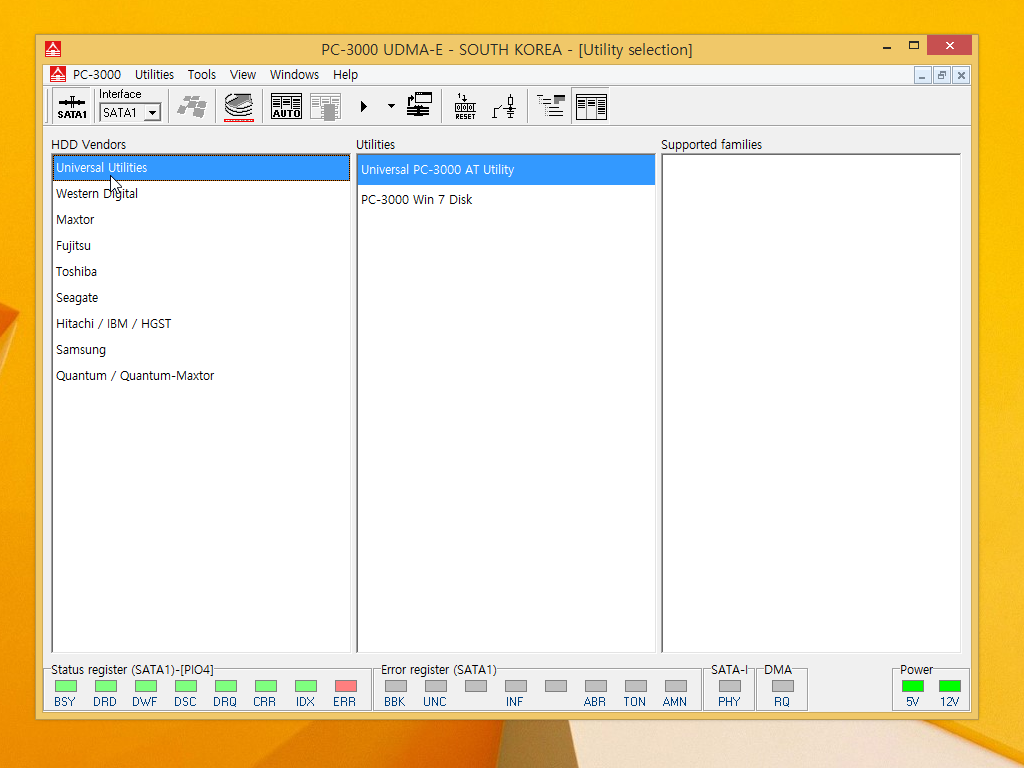This screenshot has height=768, width=1024.
Task: Close the inner Utility selection window
Action: point(961,76)
